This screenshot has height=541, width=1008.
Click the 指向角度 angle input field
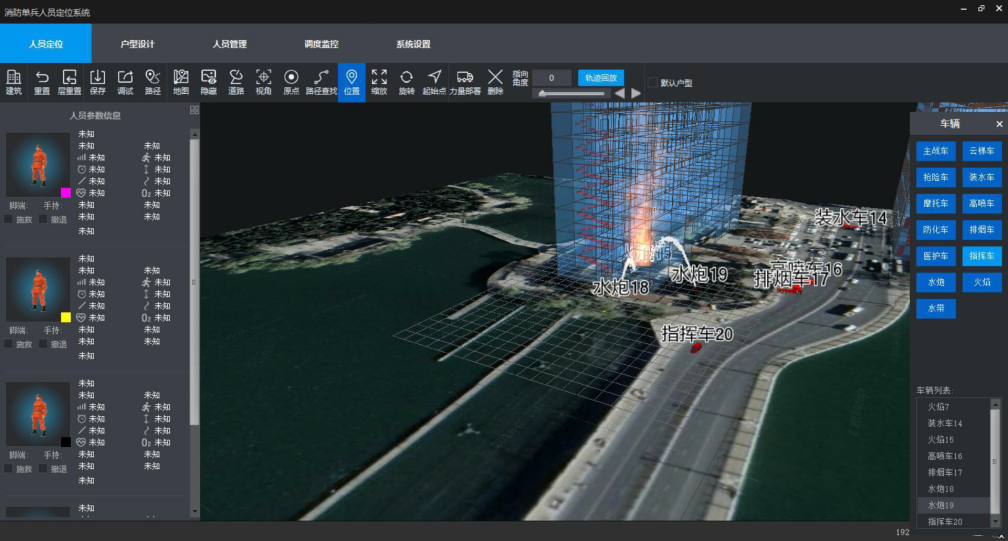pyautogui.click(x=551, y=78)
